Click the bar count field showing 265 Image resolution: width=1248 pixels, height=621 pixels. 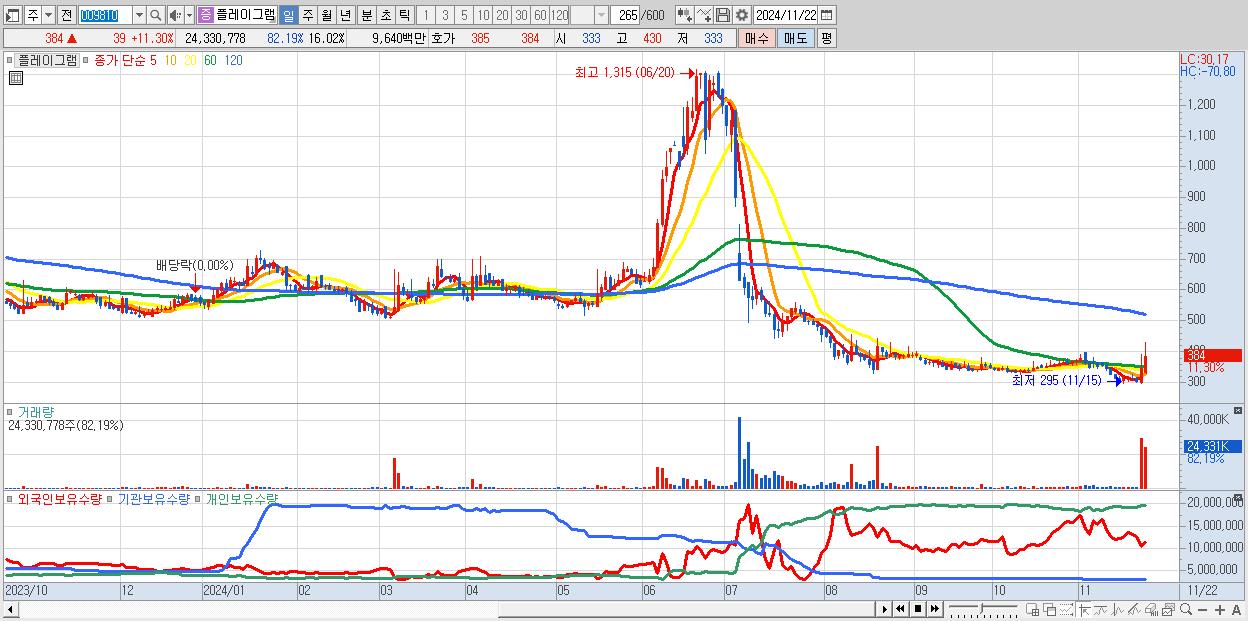(x=626, y=15)
